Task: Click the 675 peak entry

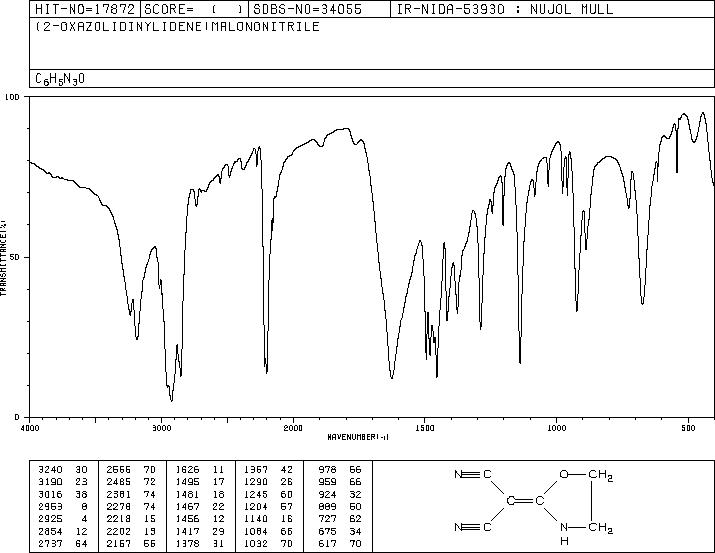Action: [340, 531]
